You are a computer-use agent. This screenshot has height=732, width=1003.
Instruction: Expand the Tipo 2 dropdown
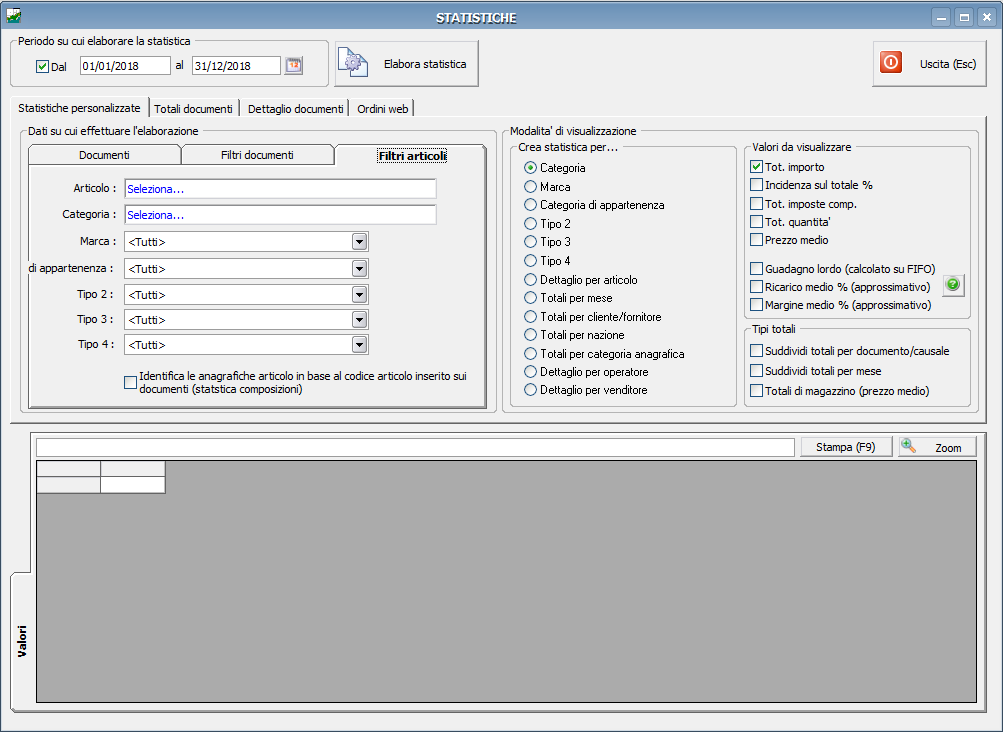tap(359, 295)
